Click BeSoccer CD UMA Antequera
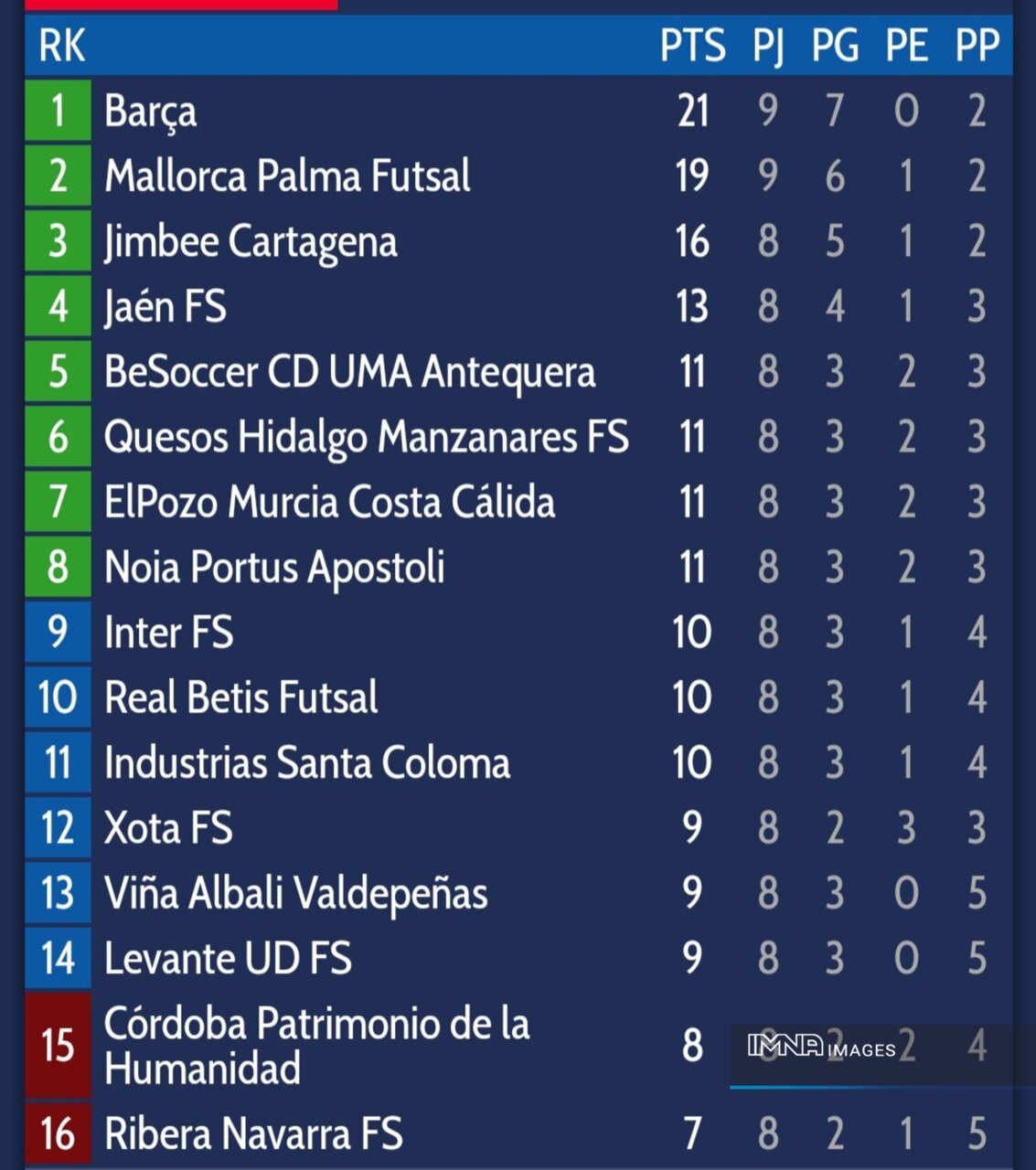This screenshot has height=1170, width=1036. (x=349, y=372)
